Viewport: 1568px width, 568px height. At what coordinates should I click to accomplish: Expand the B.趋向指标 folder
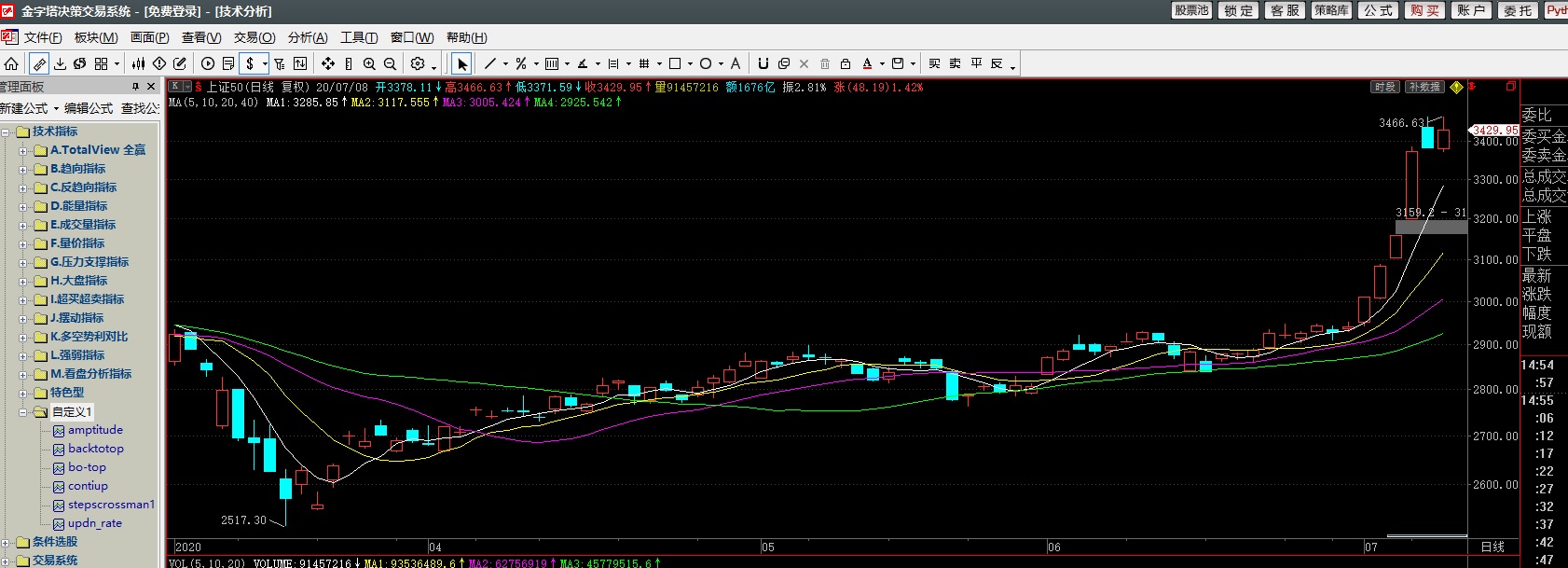pyautogui.click(x=22, y=169)
